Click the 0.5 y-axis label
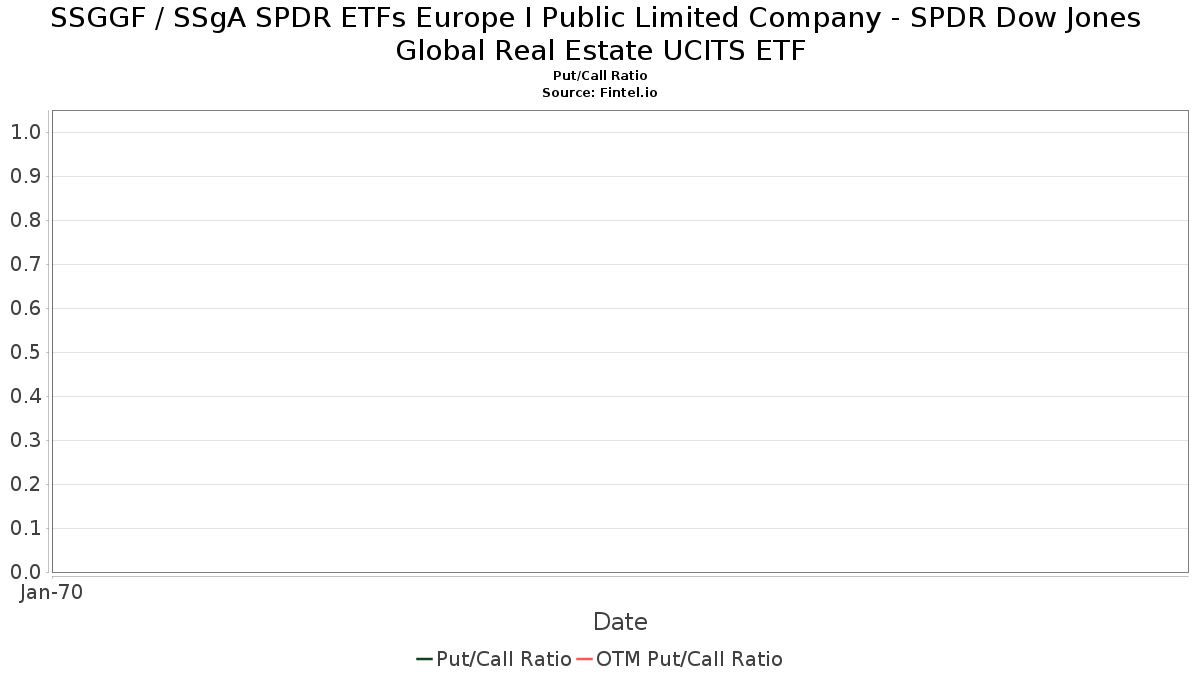Screen dimensions: 1200x675 (x=25, y=352)
